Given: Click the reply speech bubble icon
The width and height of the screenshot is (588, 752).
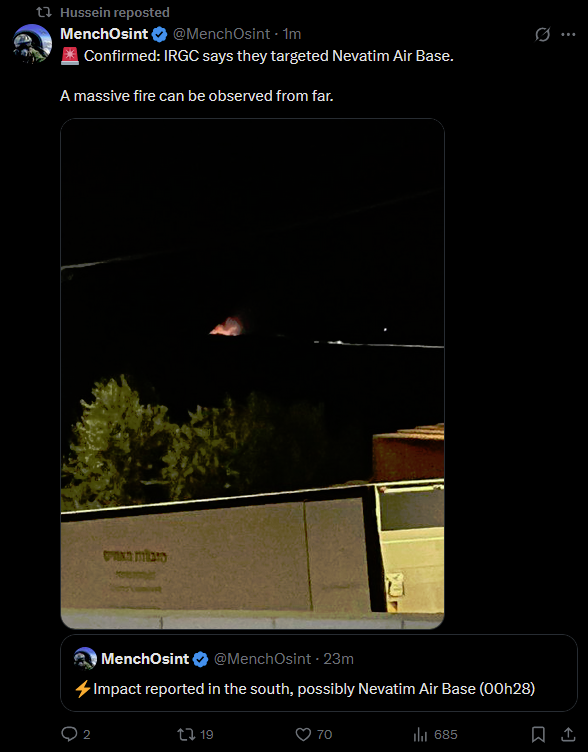Looking at the screenshot, I should point(70,734).
